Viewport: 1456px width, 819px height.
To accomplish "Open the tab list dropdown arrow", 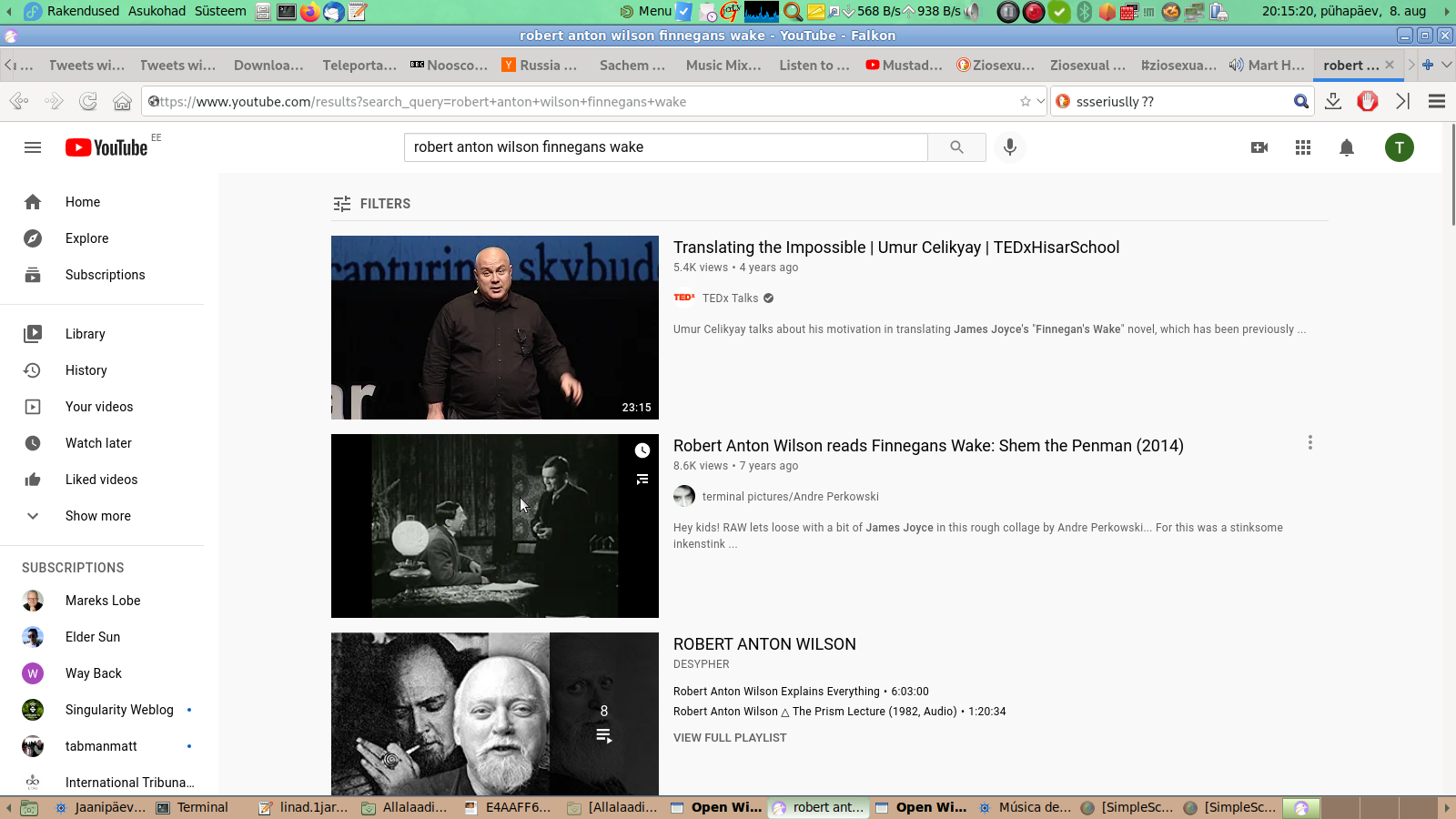I will click(1446, 65).
